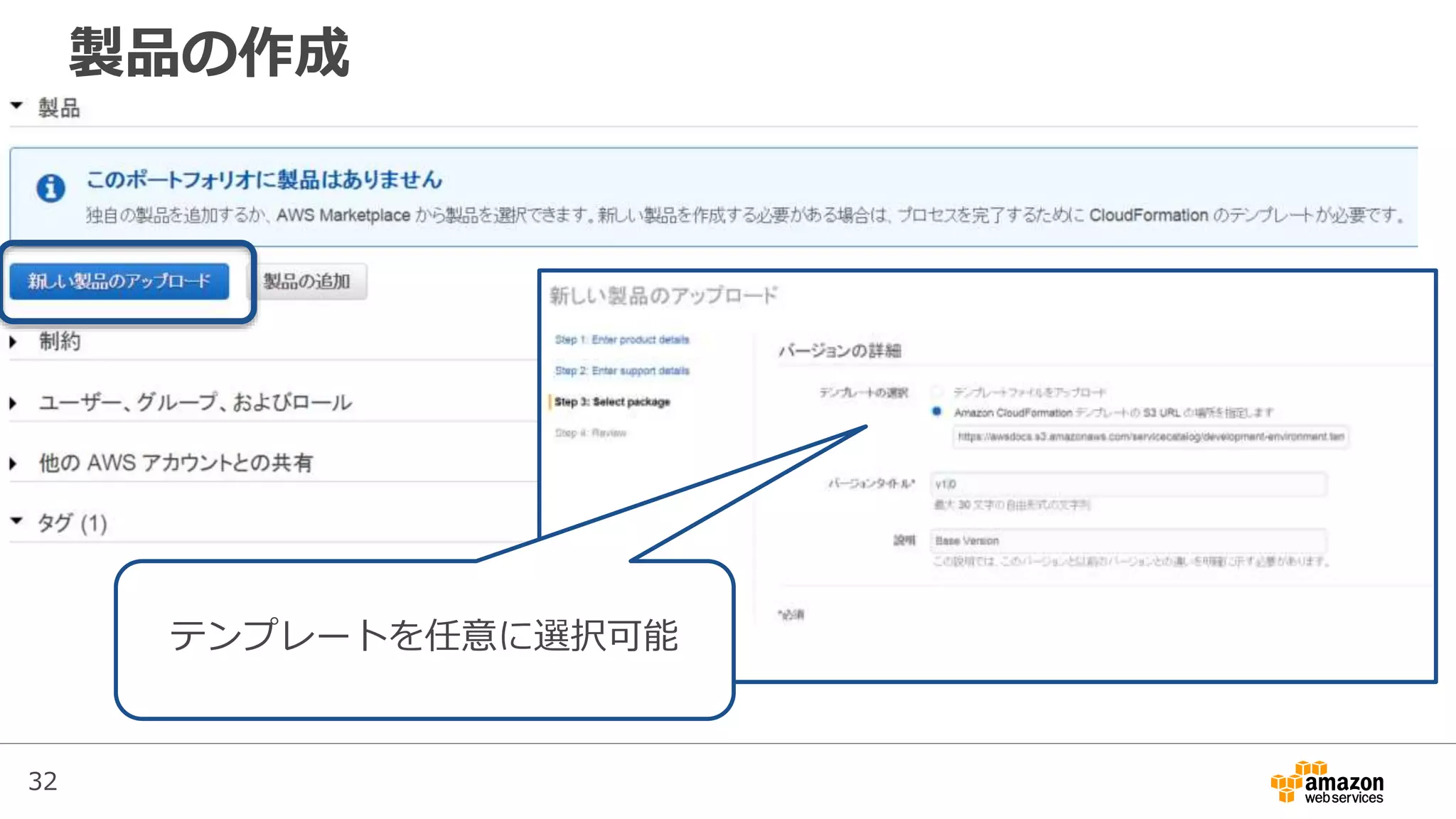Click the バージョンの詳細 heading
The height and width of the screenshot is (819, 1456).
pos(840,350)
